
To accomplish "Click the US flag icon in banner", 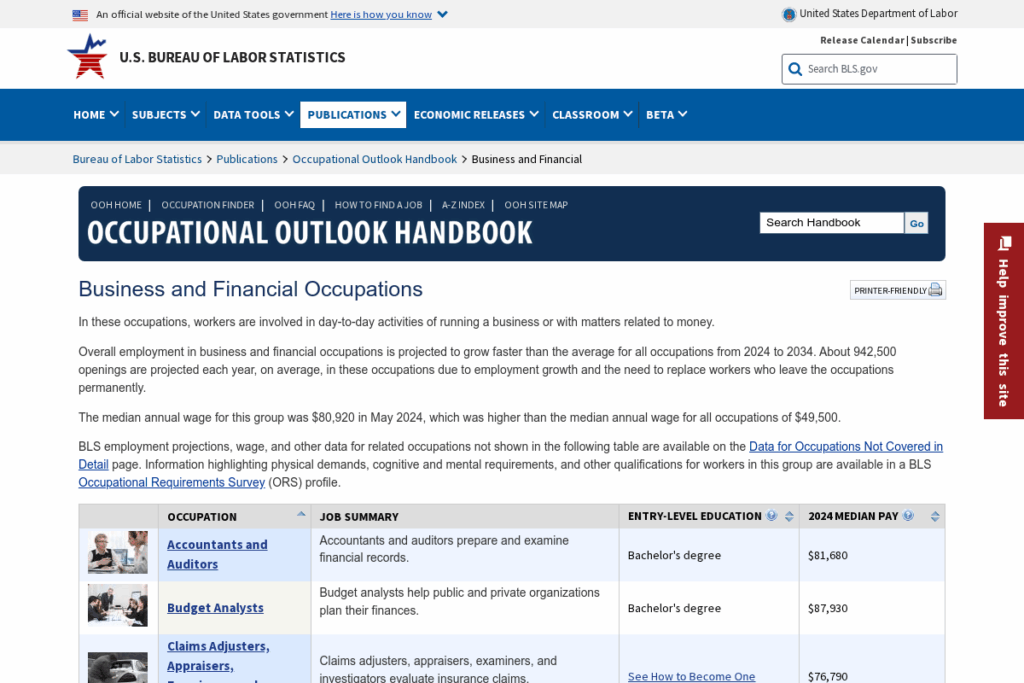I will coord(80,14).
